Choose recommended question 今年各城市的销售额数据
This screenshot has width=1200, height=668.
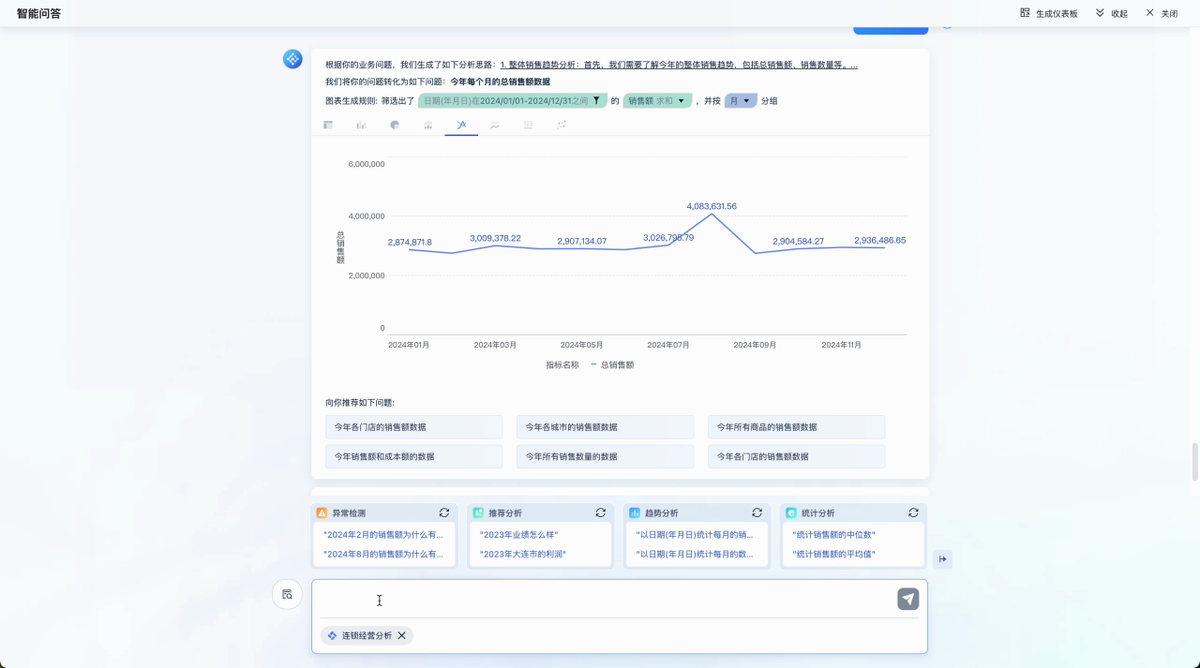(x=605, y=427)
